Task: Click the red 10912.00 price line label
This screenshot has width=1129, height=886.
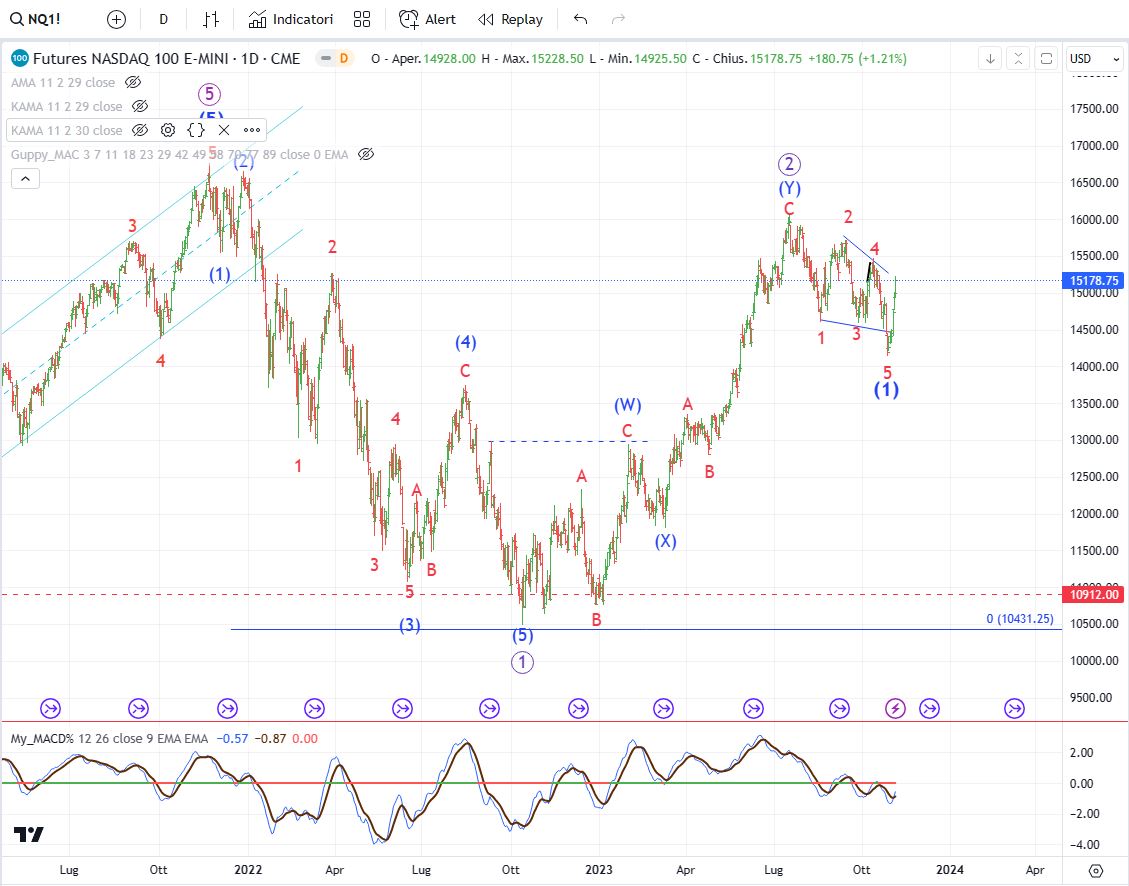Action: 1094,595
